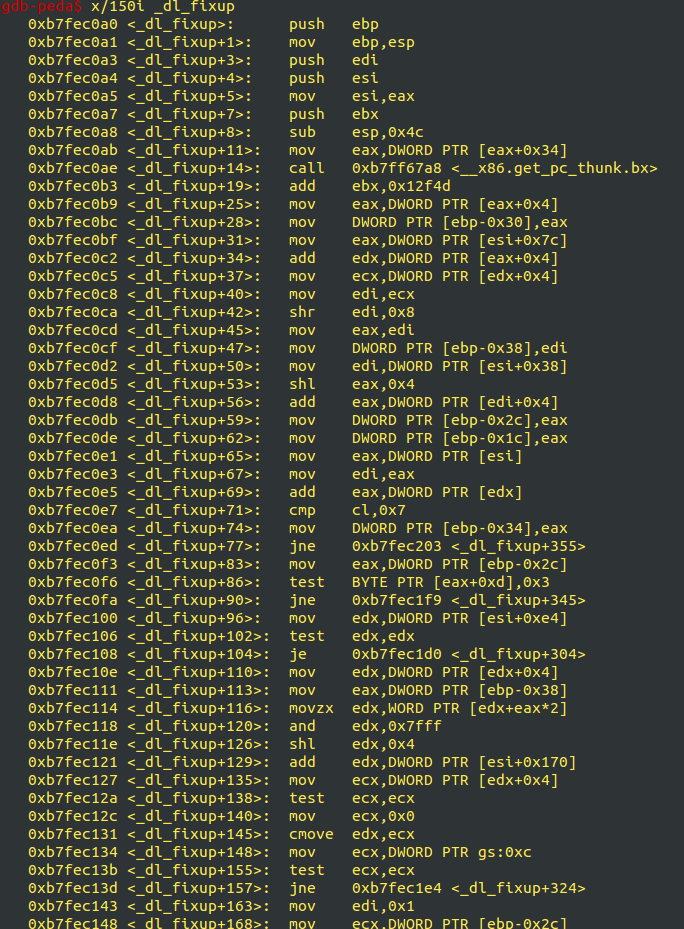
Task: Click the movzx instruction mnemonic
Action: point(311,708)
